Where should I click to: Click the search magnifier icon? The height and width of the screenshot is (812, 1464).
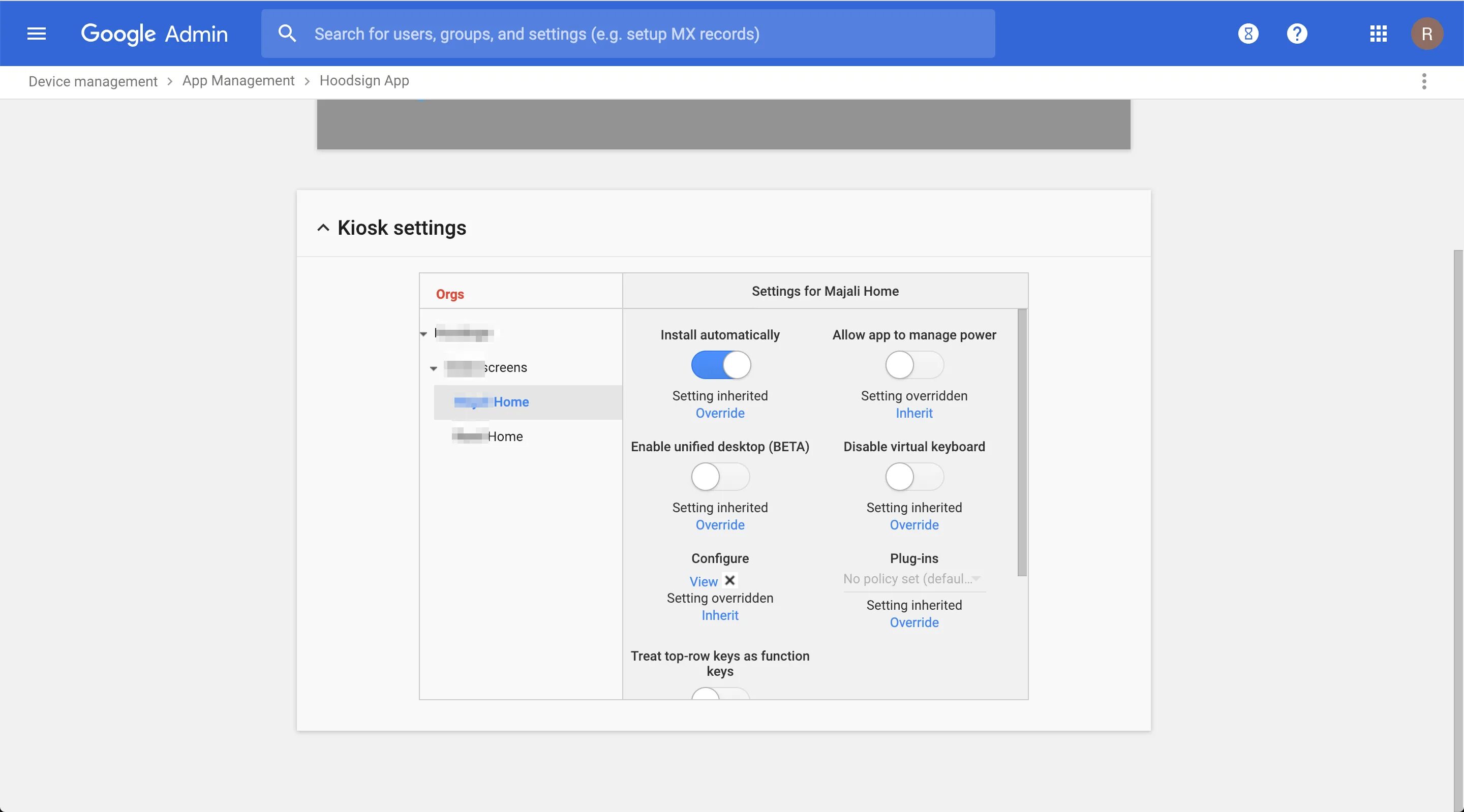pos(287,34)
